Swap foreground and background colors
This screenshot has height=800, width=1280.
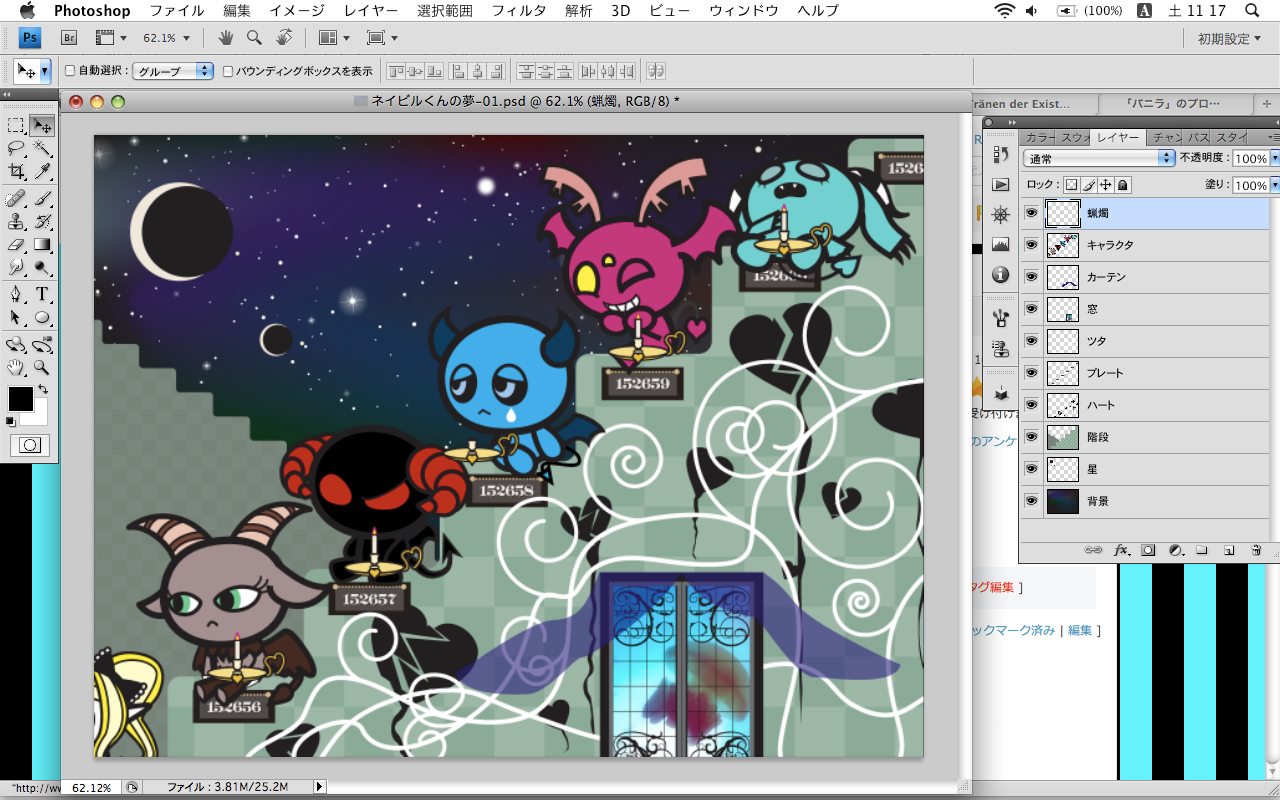tap(42, 389)
